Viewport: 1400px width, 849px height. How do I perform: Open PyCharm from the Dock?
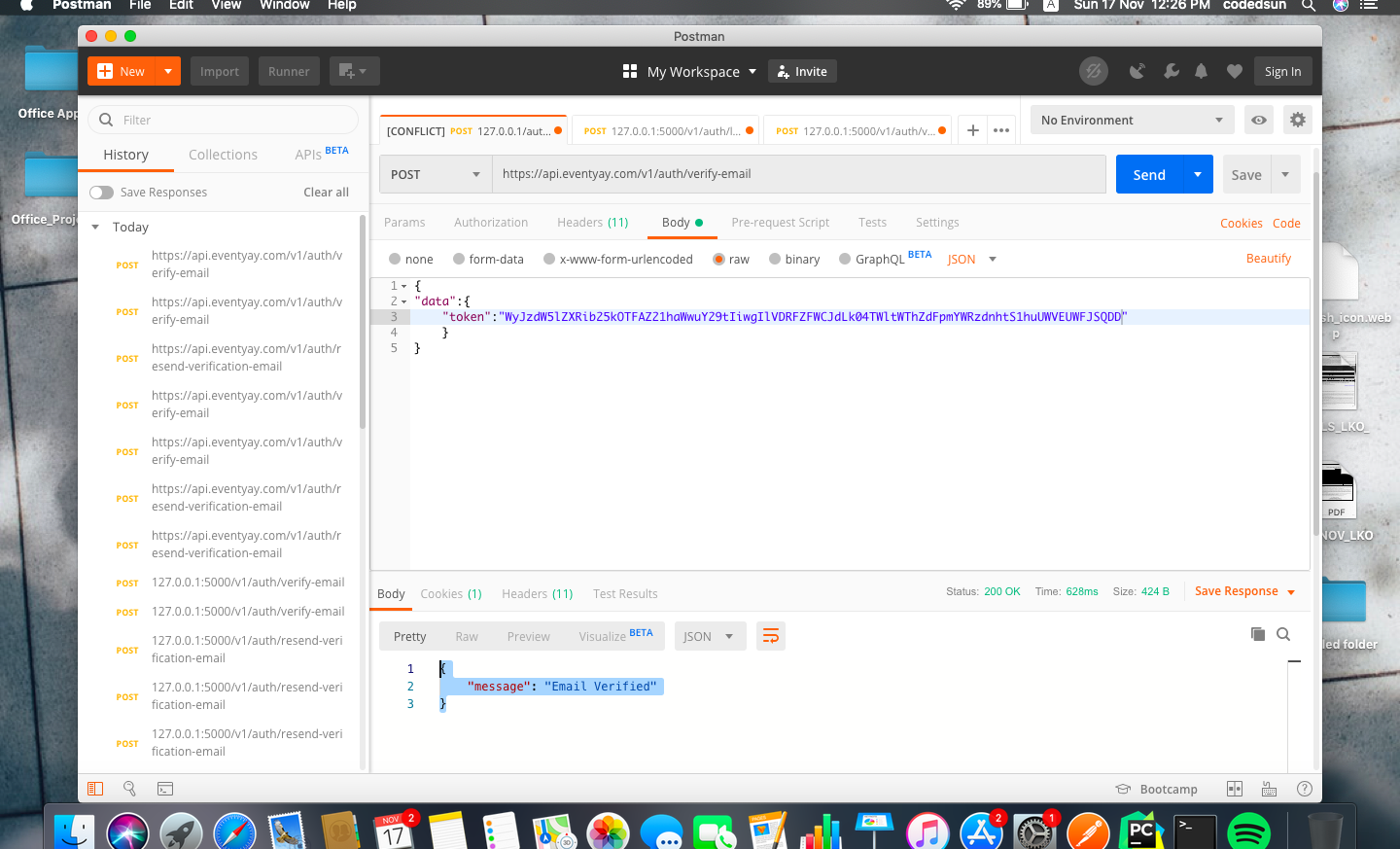[1141, 832]
